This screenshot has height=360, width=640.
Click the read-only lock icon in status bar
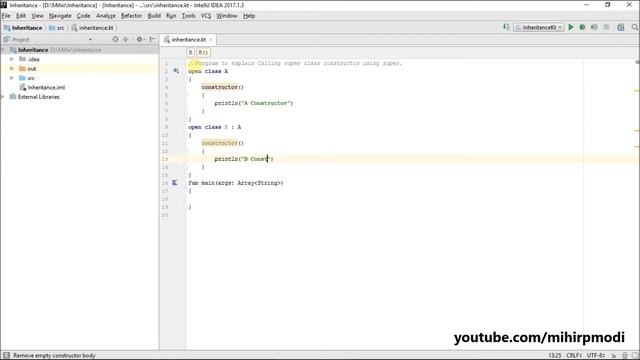pos(613,356)
